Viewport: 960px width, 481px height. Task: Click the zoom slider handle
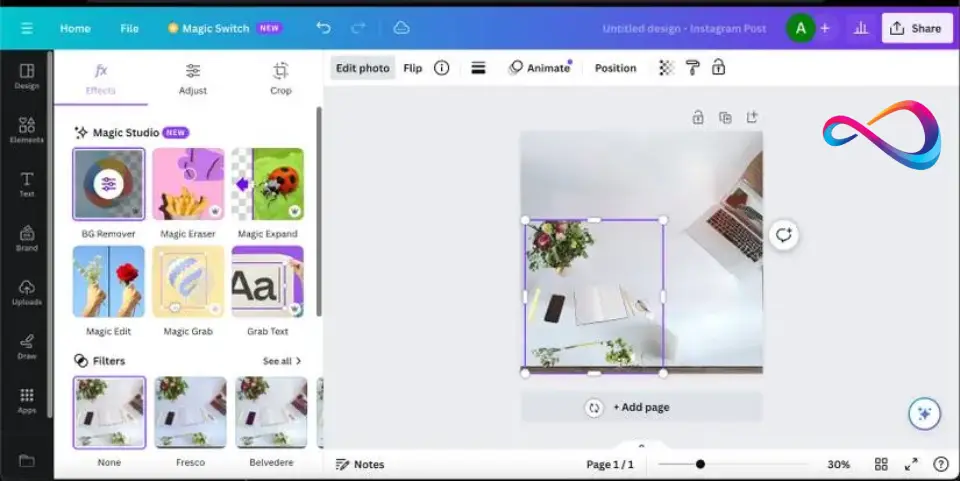click(x=700, y=464)
